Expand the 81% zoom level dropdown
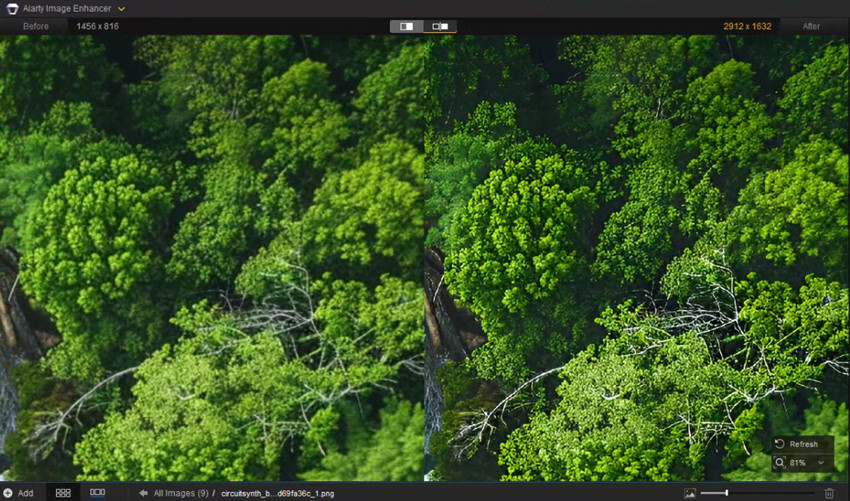This screenshot has width=850, height=501. (x=822, y=463)
